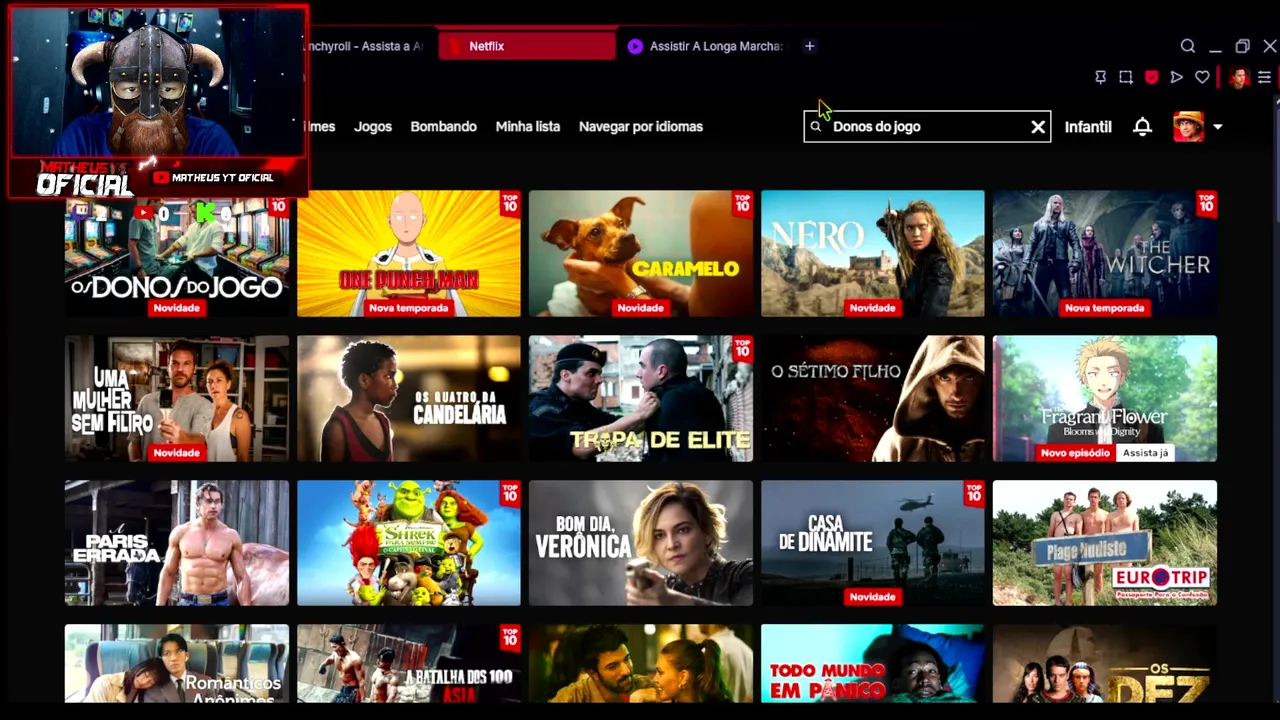Open the Nero title card
The height and width of the screenshot is (720, 1280).
pos(873,254)
